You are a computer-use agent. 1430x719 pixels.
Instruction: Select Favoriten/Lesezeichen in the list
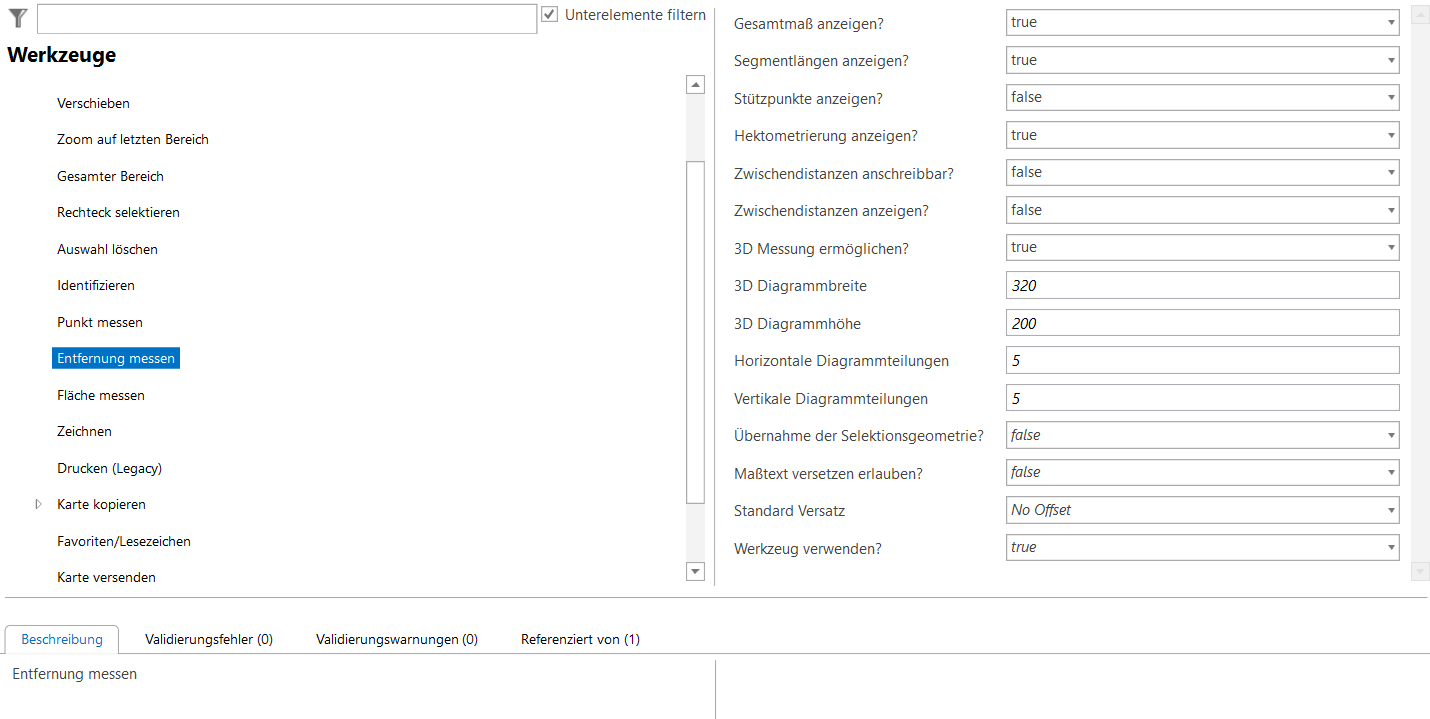click(124, 541)
